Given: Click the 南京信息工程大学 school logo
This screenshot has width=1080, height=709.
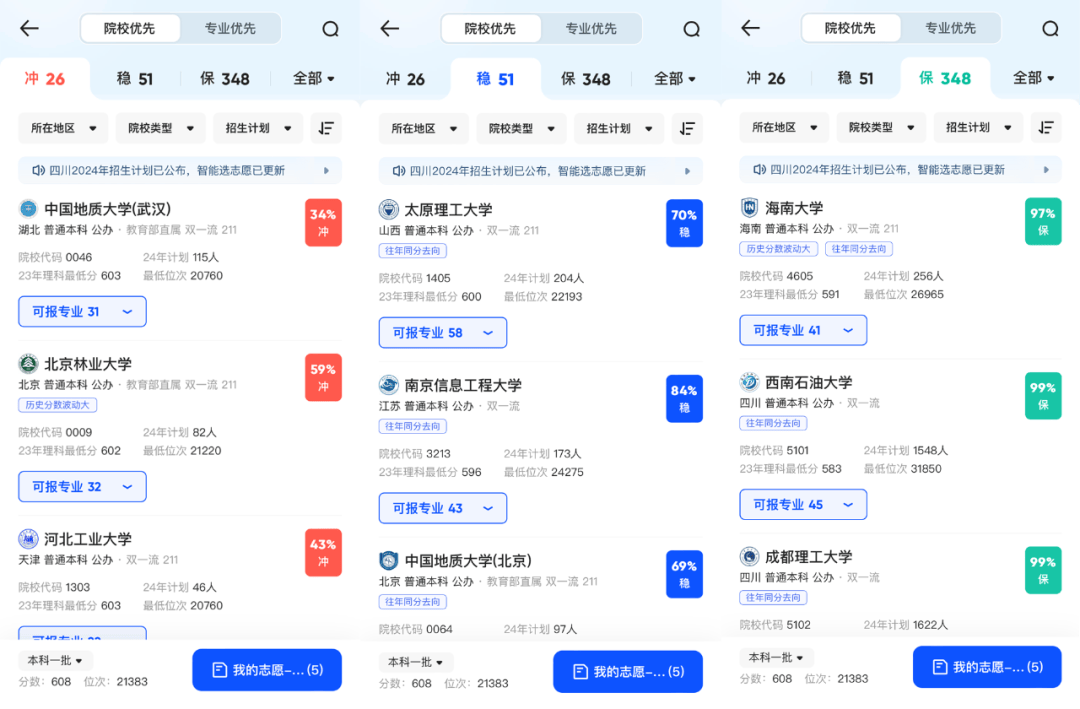Looking at the screenshot, I should pyautogui.click(x=388, y=384).
